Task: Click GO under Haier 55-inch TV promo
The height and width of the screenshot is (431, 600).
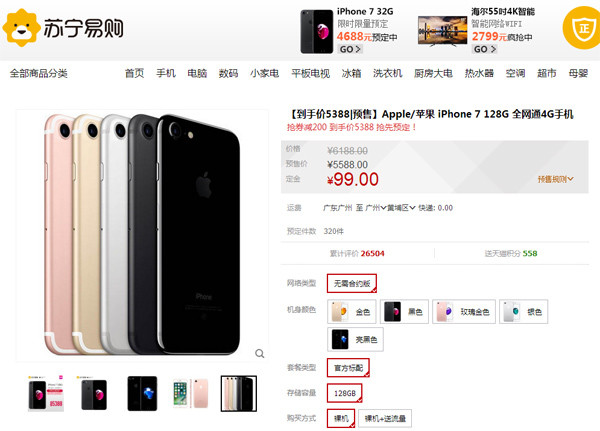Action: pos(484,49)
